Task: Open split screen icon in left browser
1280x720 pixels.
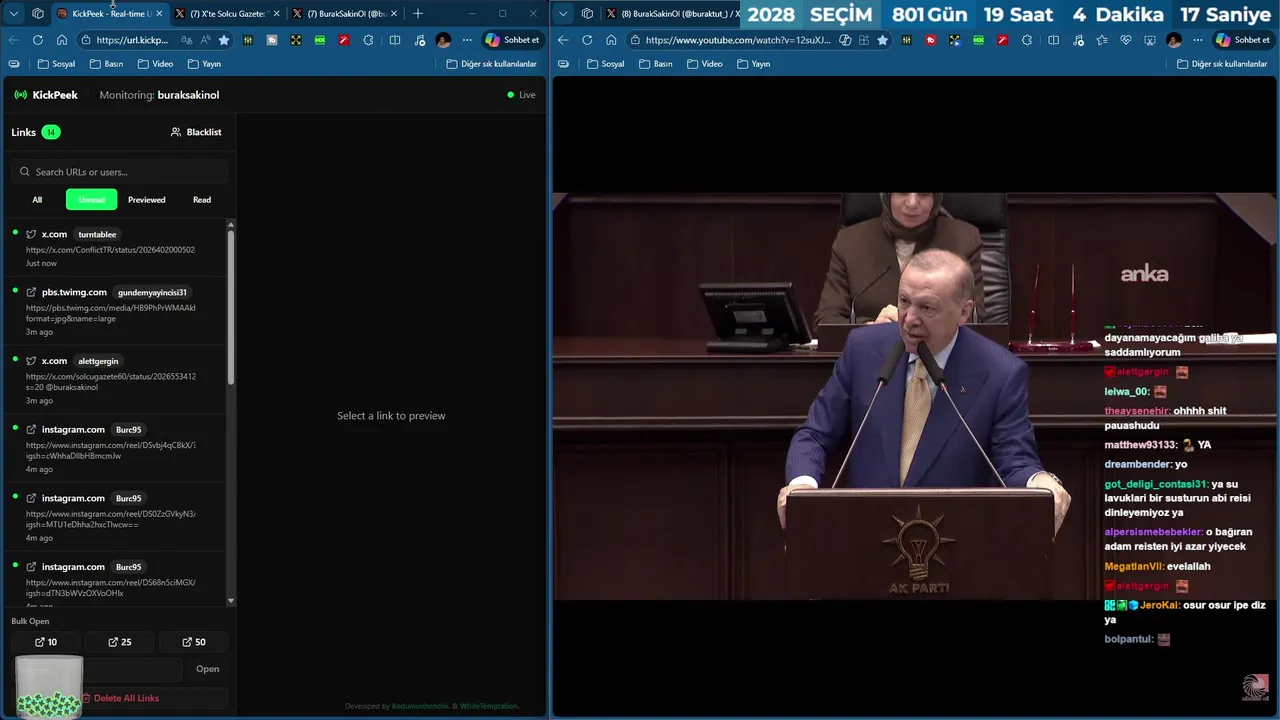Action: (x=395, y=40)
